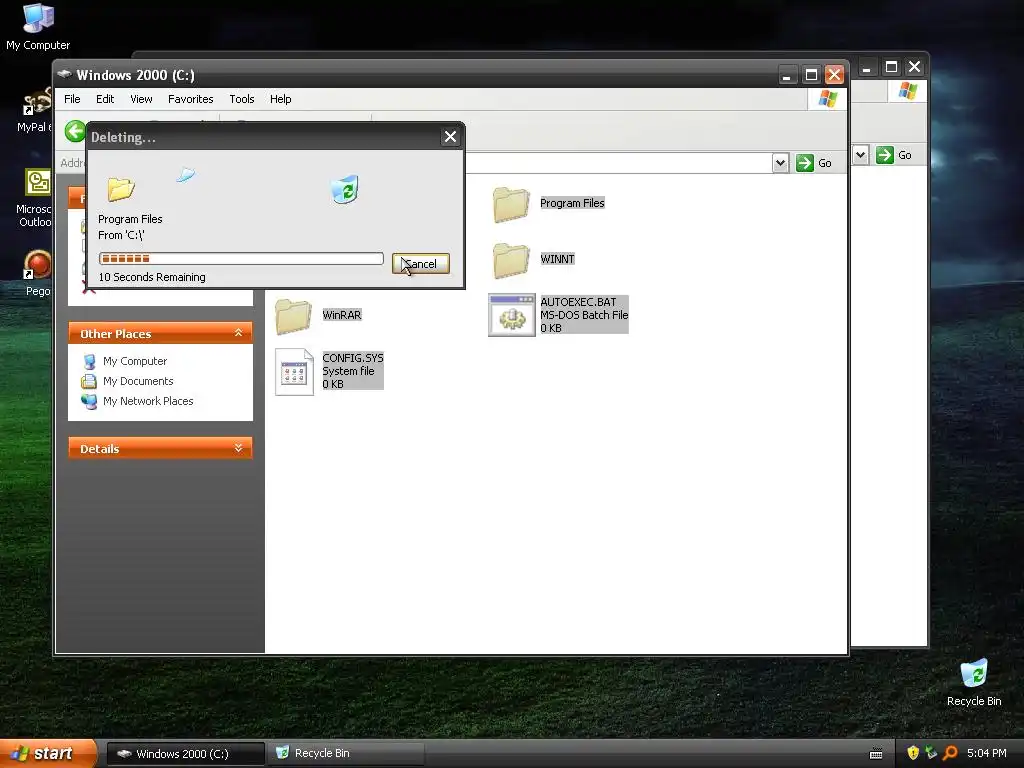This screenshot has width=1024, height=768.
Task: Click the Explorer address input field
Action: point(619,163)
